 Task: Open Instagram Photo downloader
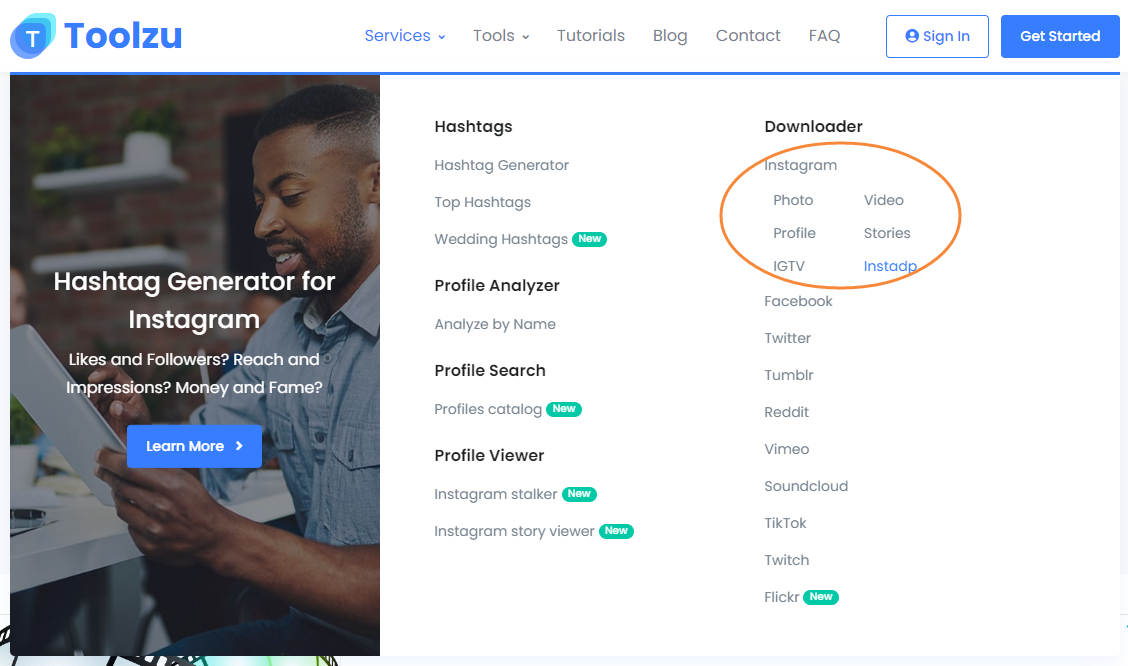click(x=793, y=200)
